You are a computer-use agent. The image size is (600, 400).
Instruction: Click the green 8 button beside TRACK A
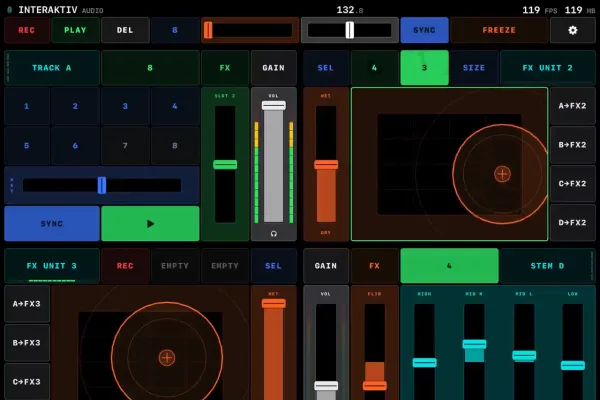(x=150, y=68)
